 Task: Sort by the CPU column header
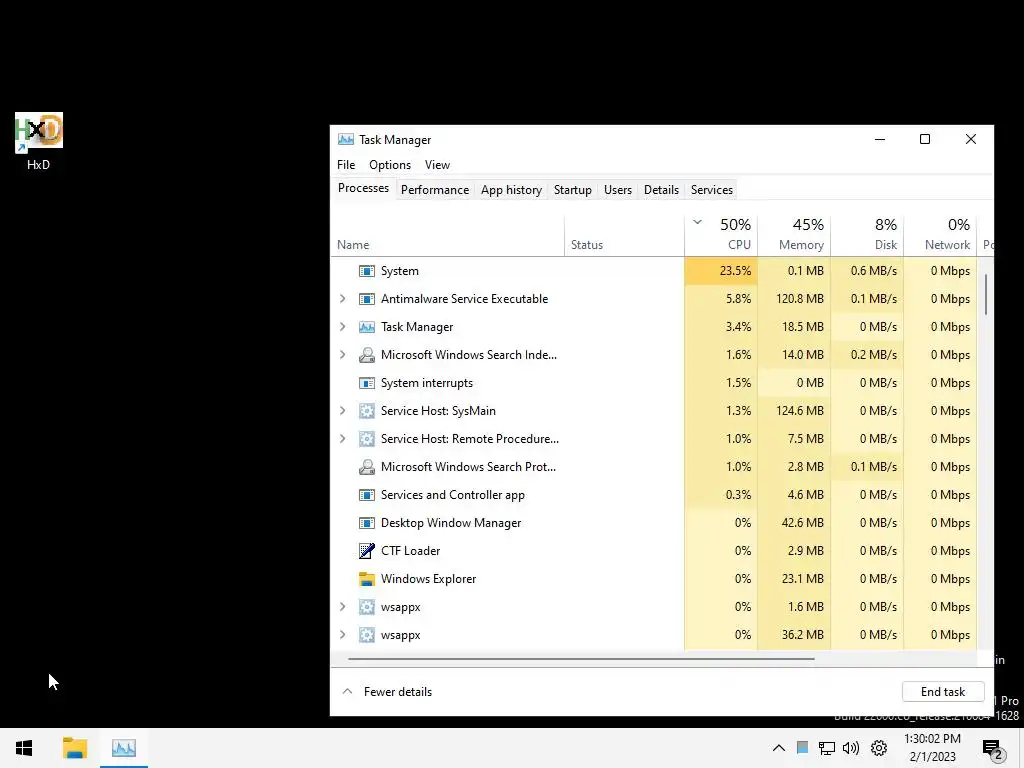click(722, 234)
